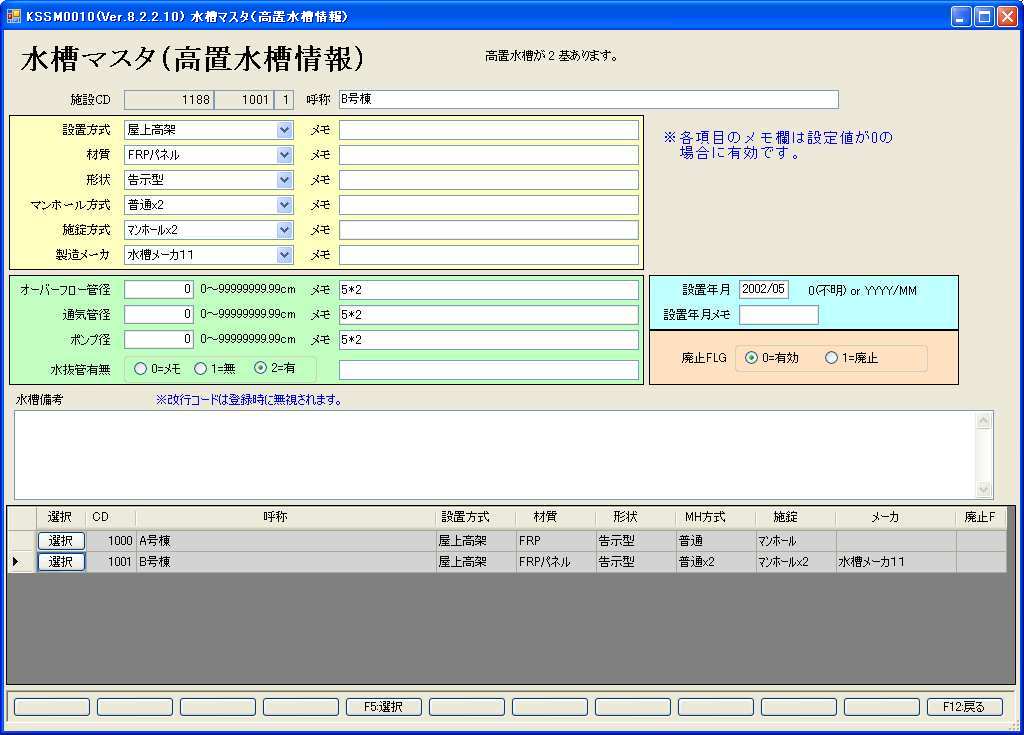This screenshot has height=735, width=1024.
Task: Expand the 材質 combo box
Action: click(285, 155)
